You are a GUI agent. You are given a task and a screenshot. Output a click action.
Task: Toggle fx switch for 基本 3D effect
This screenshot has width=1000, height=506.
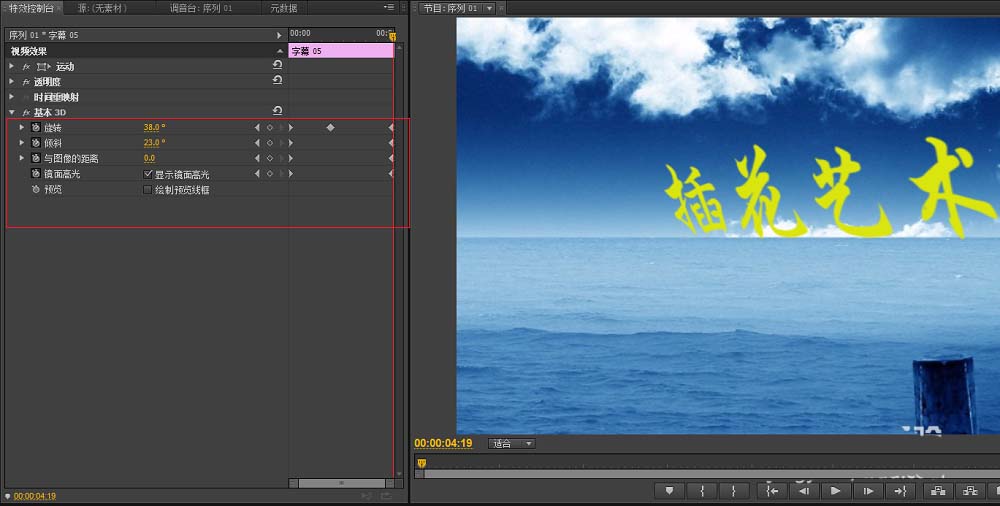[26, 112]
